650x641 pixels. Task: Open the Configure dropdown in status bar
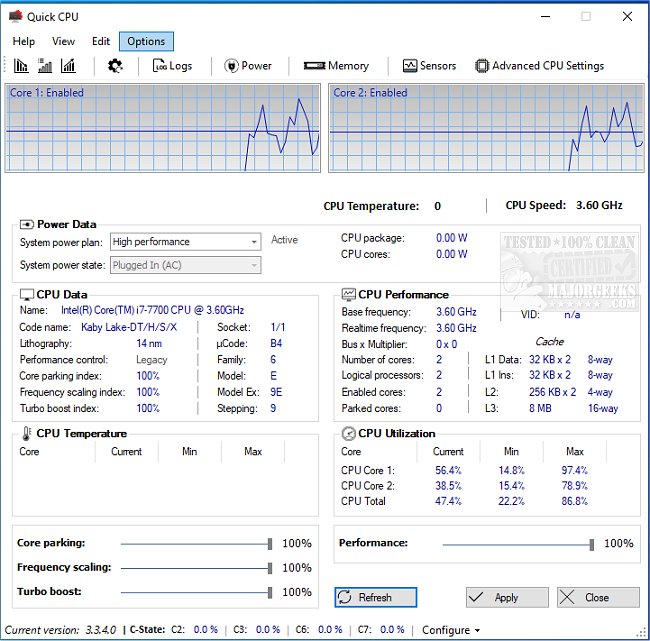450,630
